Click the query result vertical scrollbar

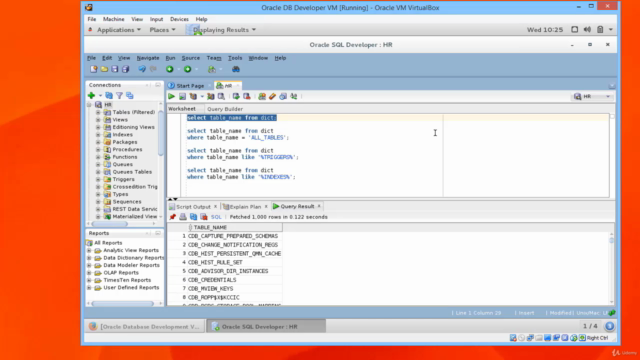611,240
